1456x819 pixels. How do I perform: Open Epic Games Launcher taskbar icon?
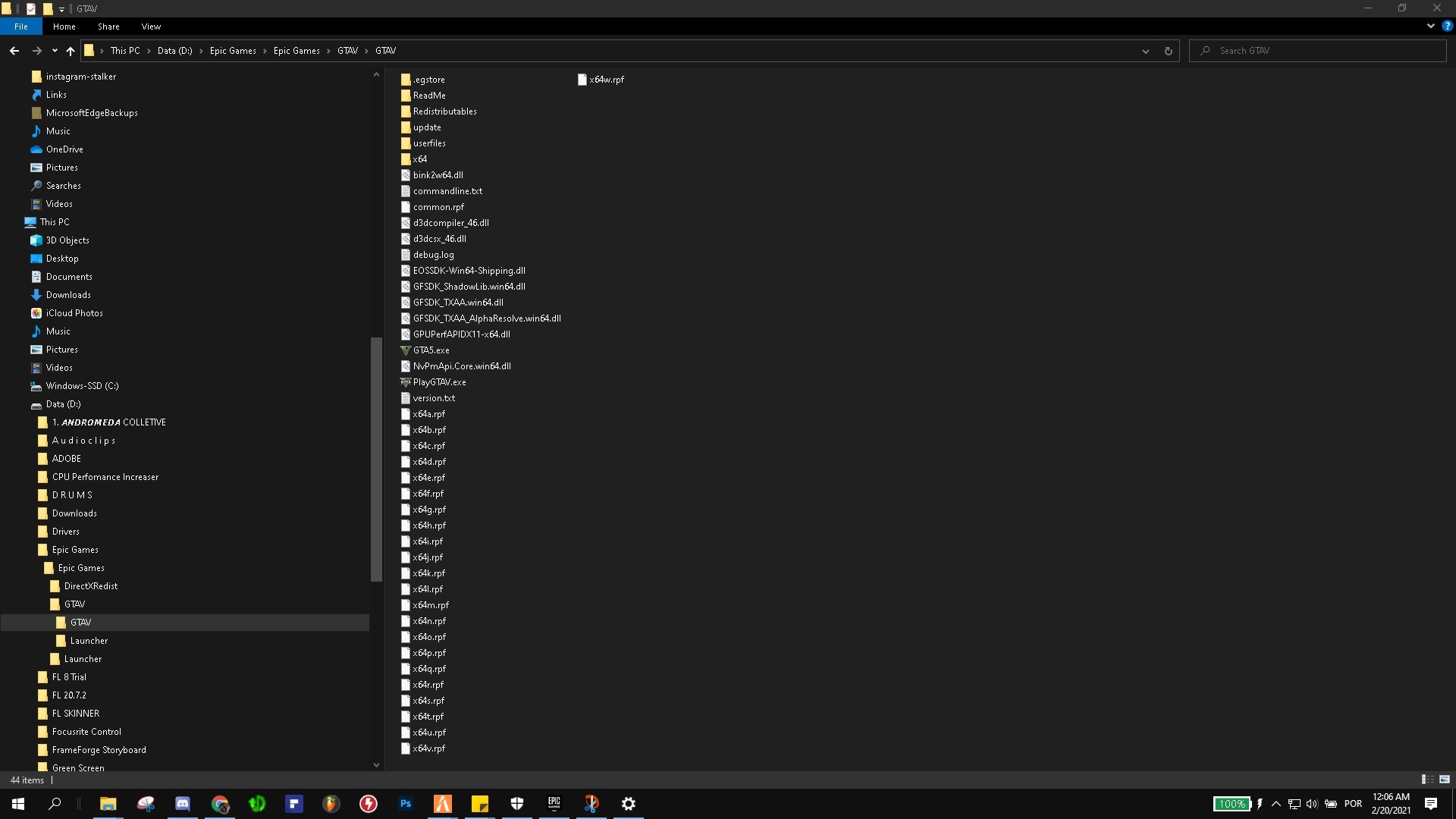554,804
